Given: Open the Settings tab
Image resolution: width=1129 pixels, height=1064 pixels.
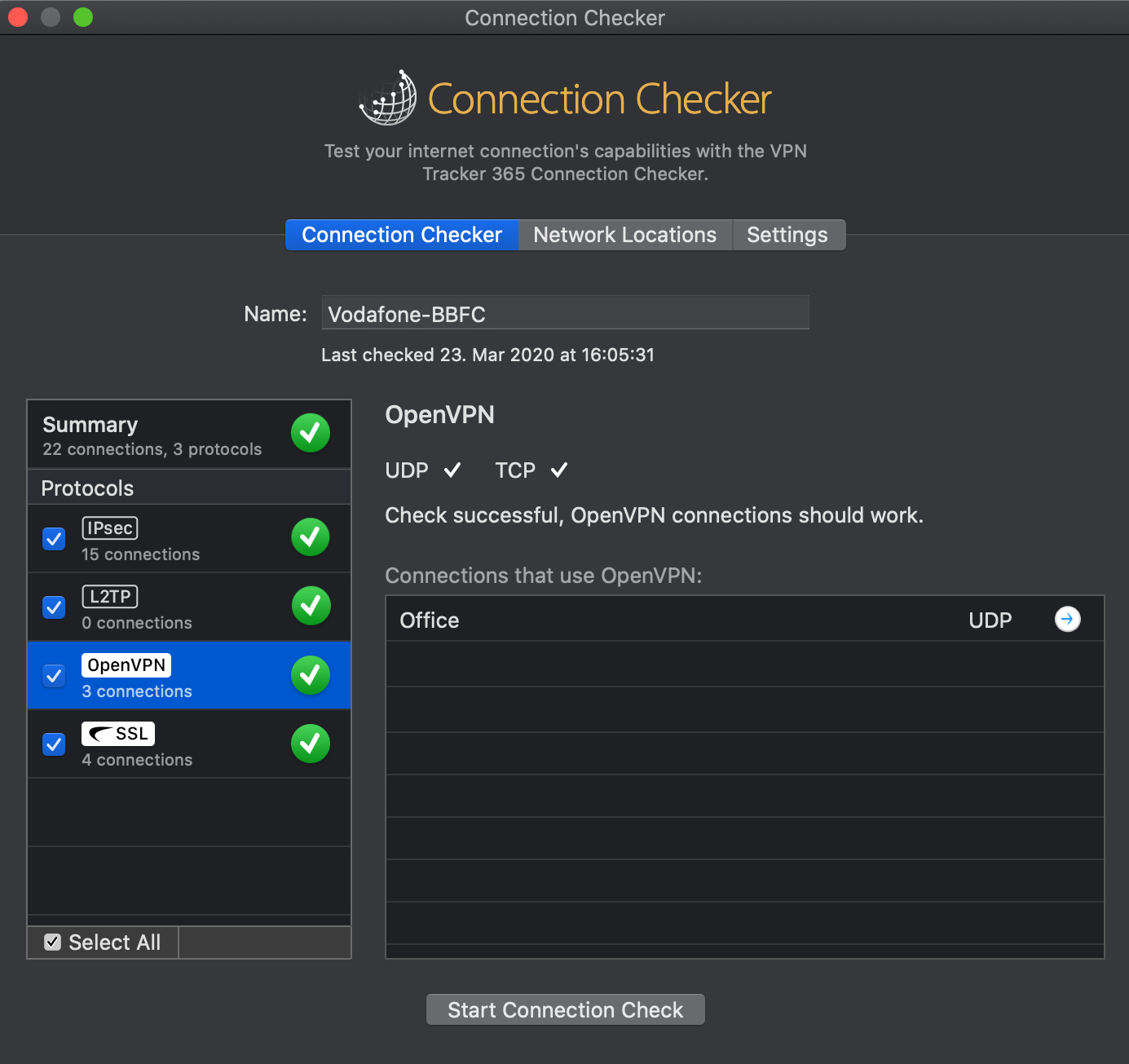Looking at the screenshot, I should 787,235.
